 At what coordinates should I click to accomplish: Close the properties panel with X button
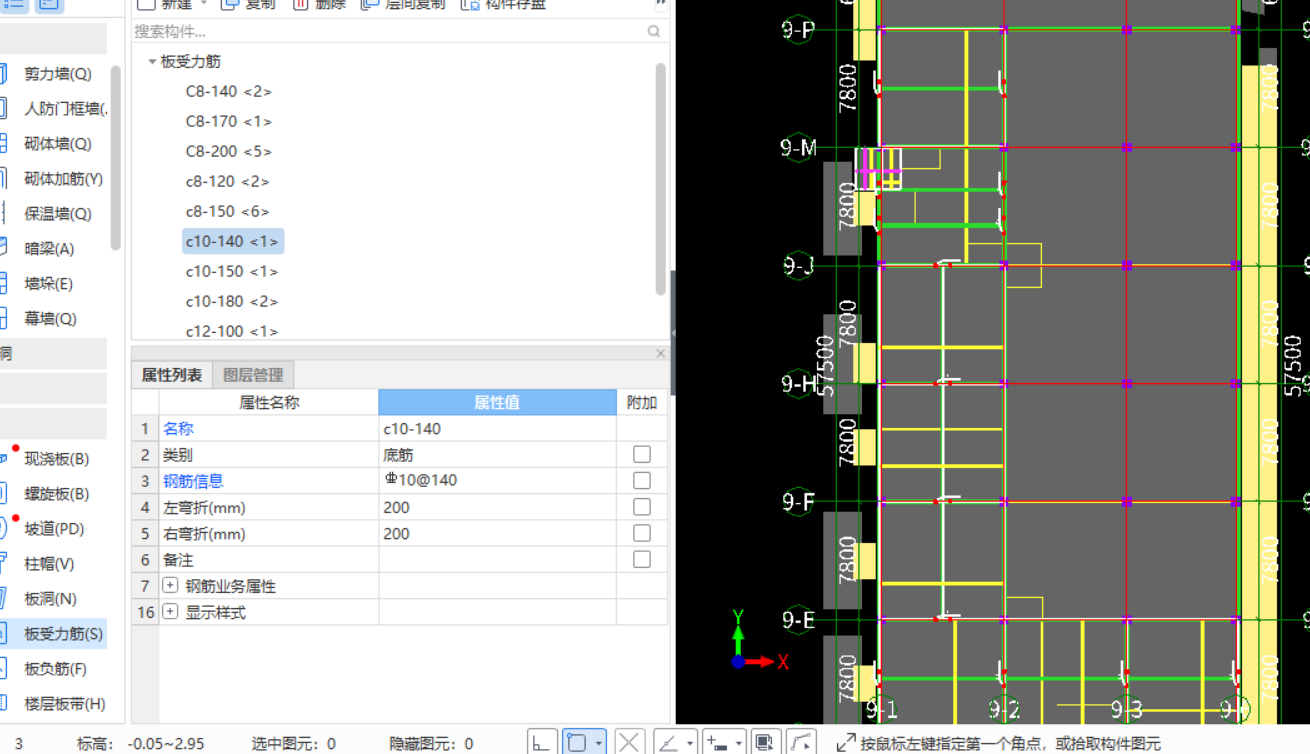[x=660, y=353]
